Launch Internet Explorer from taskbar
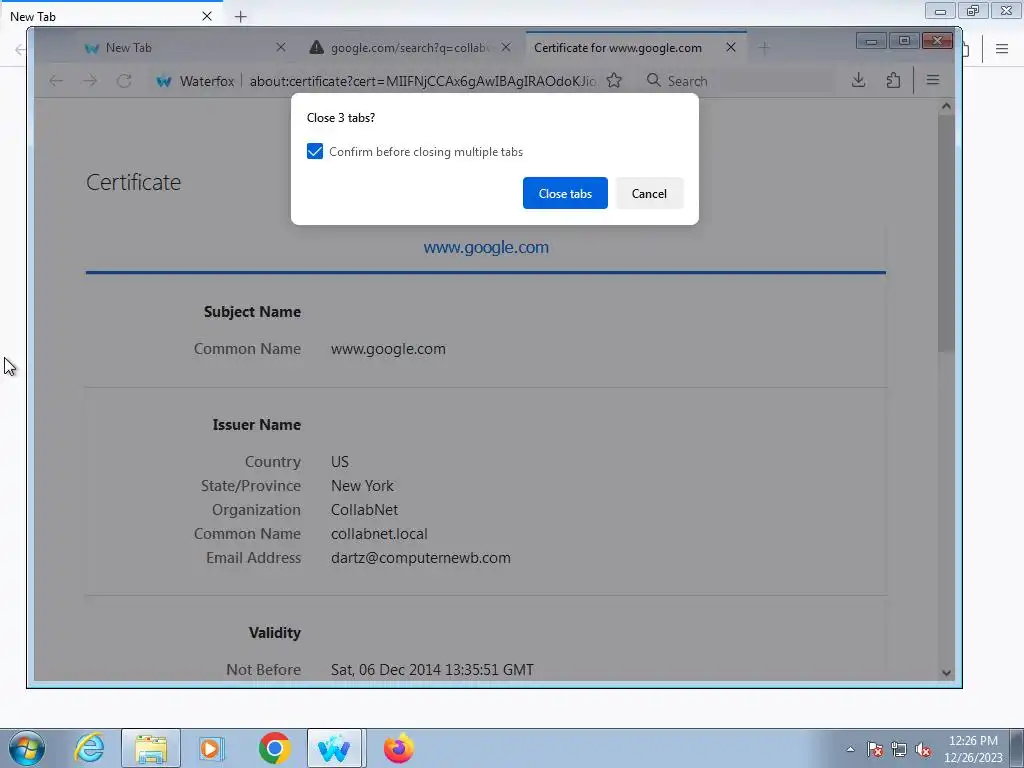 (89, 748)
